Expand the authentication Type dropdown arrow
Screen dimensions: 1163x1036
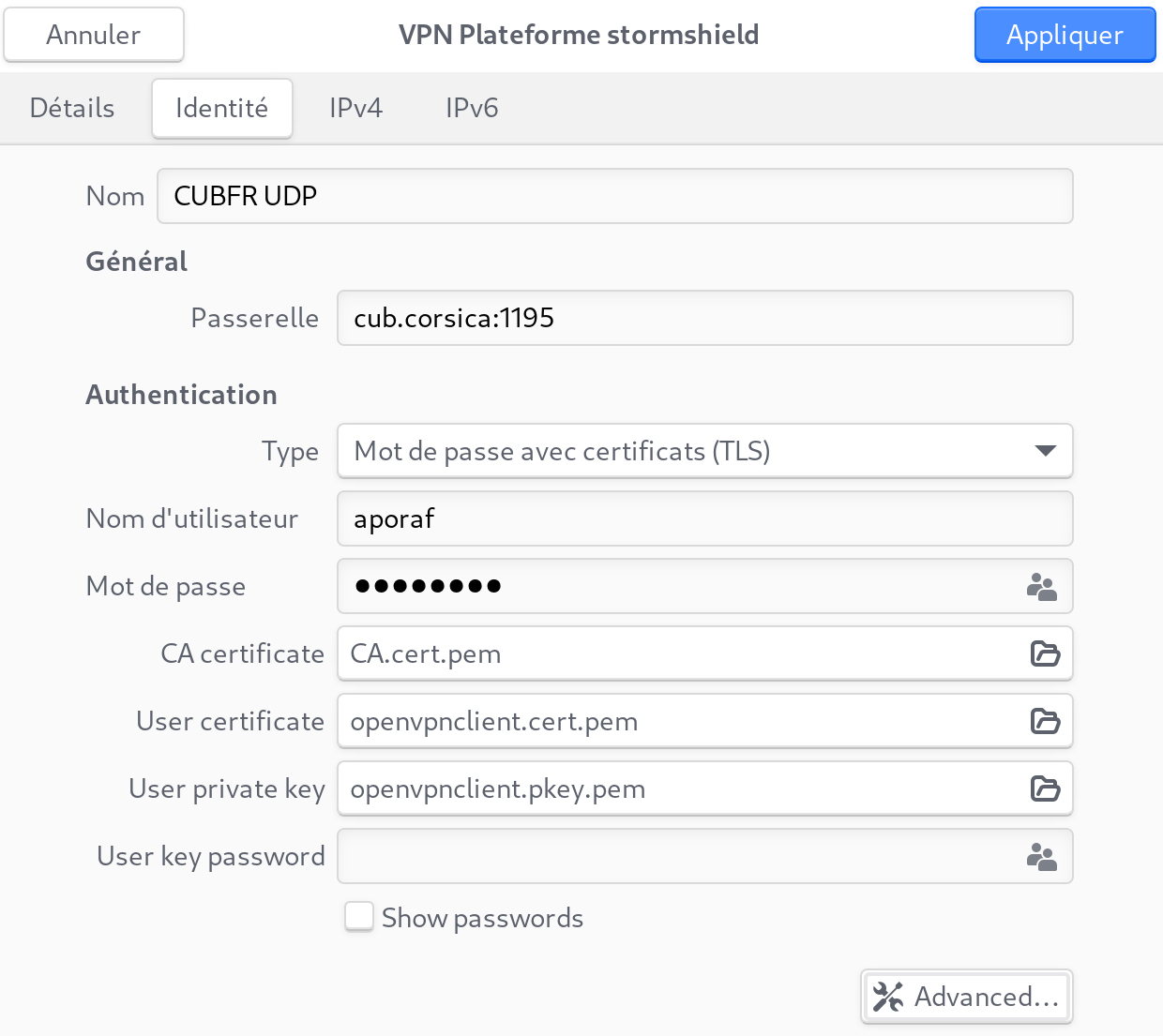(x=1045, y=451)
